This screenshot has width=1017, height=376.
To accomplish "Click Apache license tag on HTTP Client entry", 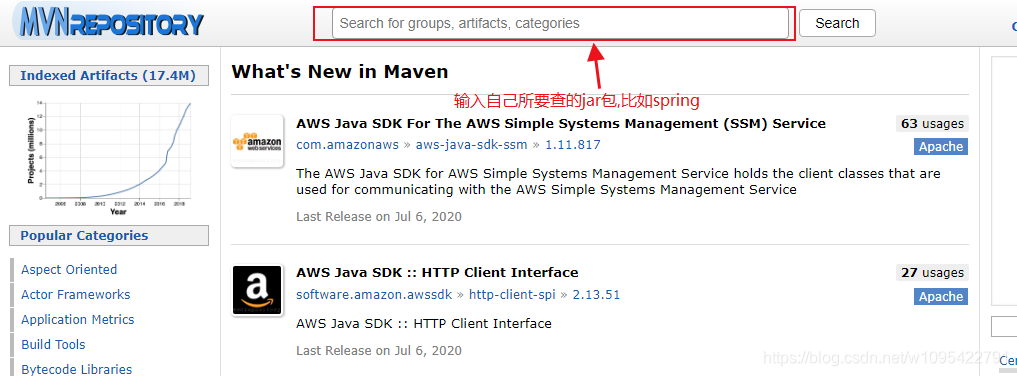I will 941,296.
